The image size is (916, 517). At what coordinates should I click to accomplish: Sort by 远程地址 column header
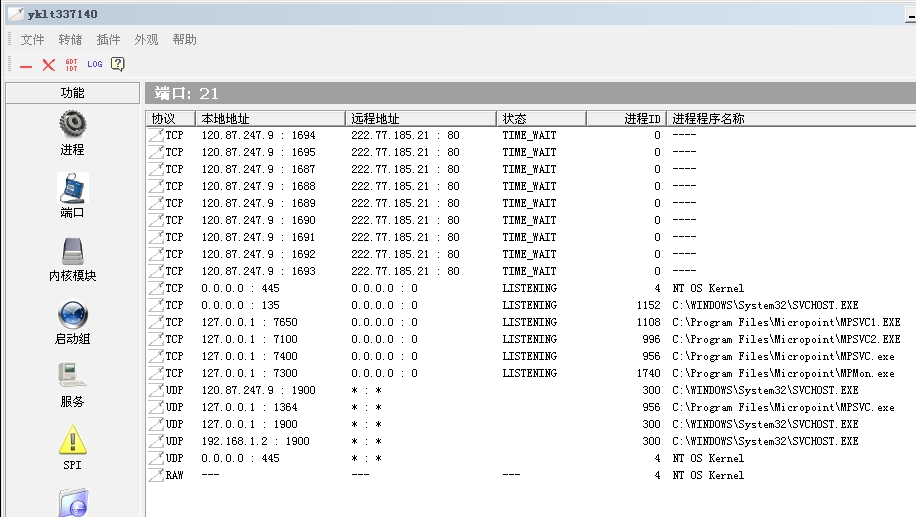click(x=421, y=119)
